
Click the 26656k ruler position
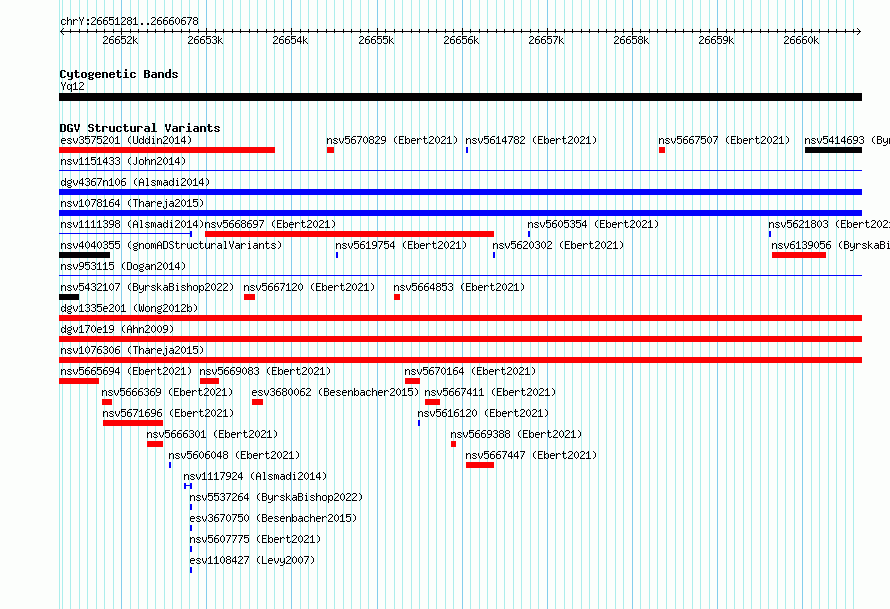point(461,40)
